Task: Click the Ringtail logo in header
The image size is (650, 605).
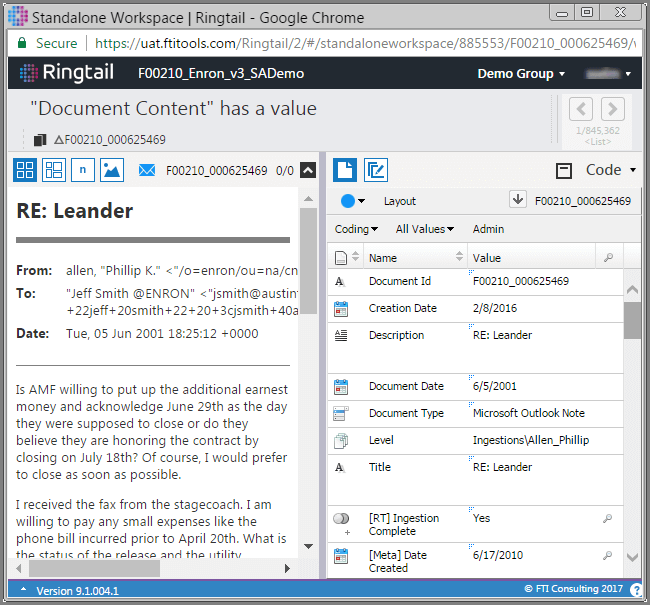Action: [67, 73]
